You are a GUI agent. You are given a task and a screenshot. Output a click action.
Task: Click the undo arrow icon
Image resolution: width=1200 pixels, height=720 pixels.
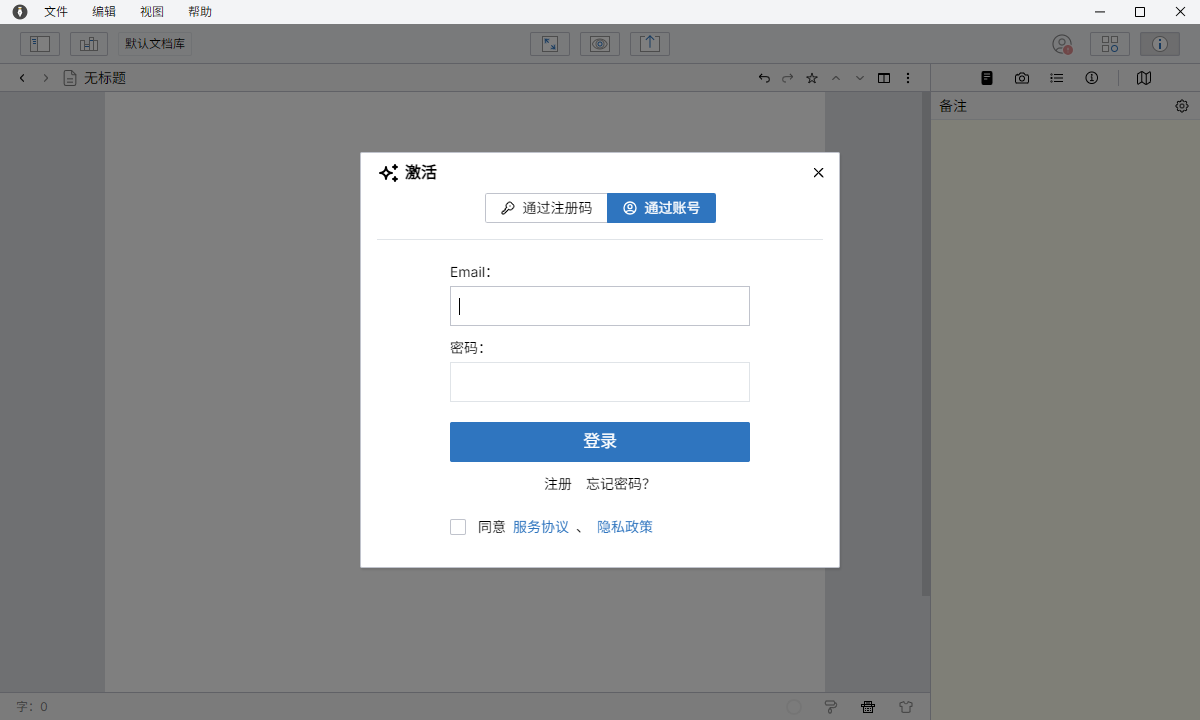(764, 78)
